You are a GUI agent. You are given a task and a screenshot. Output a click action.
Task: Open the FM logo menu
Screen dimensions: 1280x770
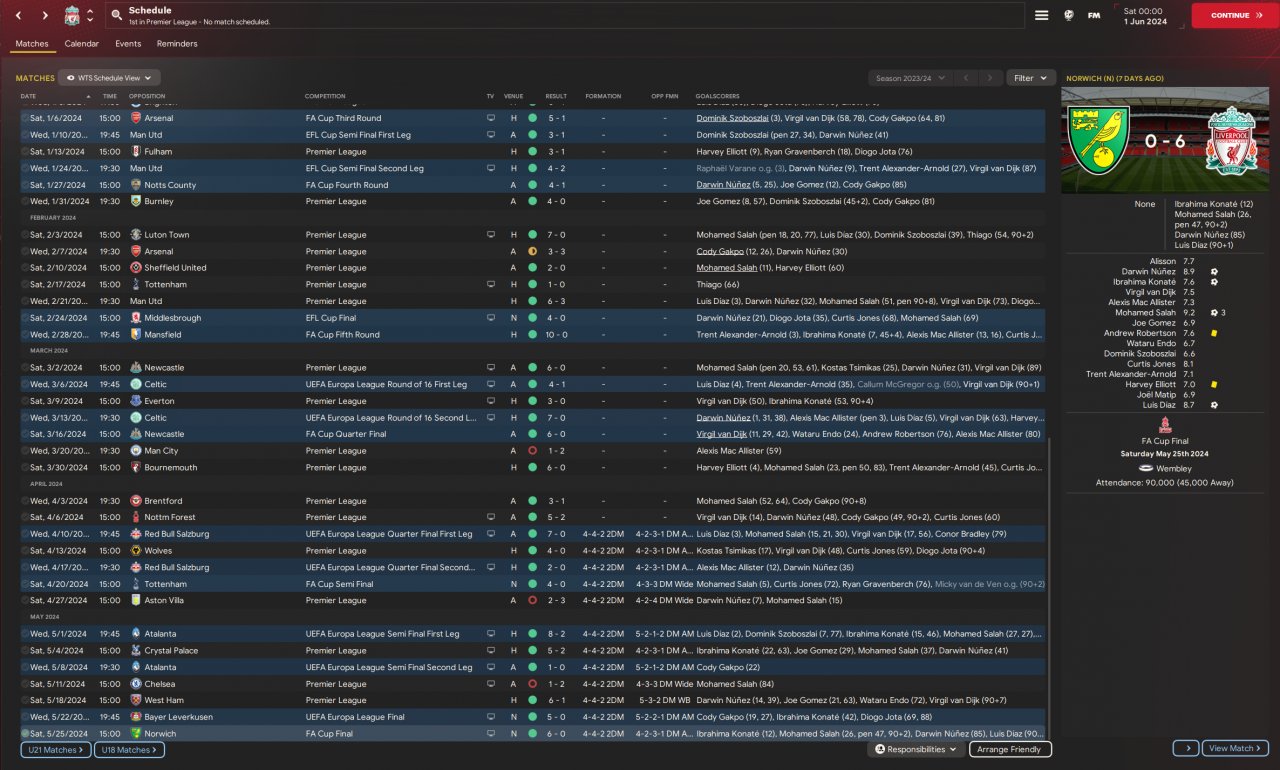[1095, 15]
